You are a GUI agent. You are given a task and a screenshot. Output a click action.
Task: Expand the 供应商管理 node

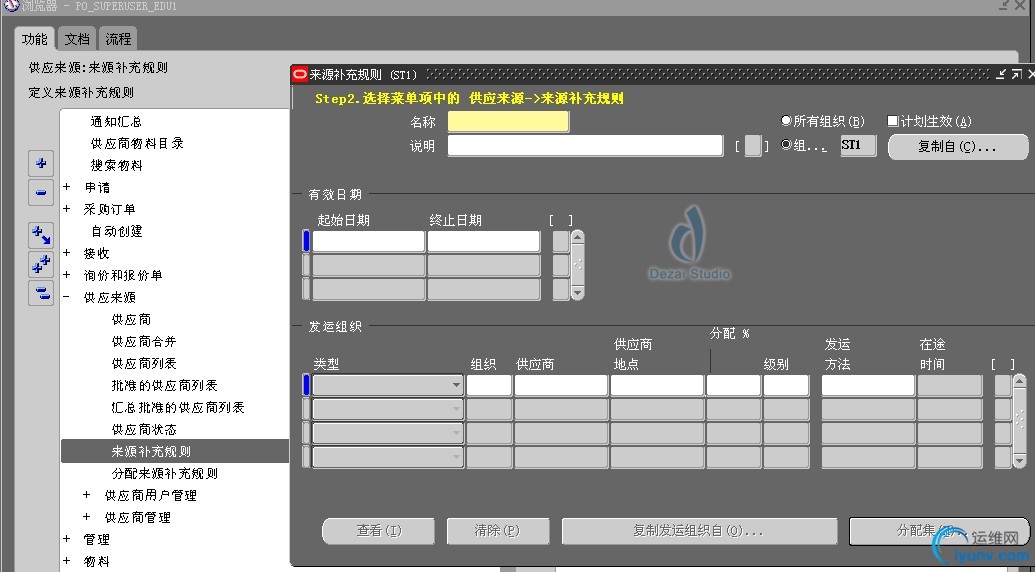tap(86, 517)
